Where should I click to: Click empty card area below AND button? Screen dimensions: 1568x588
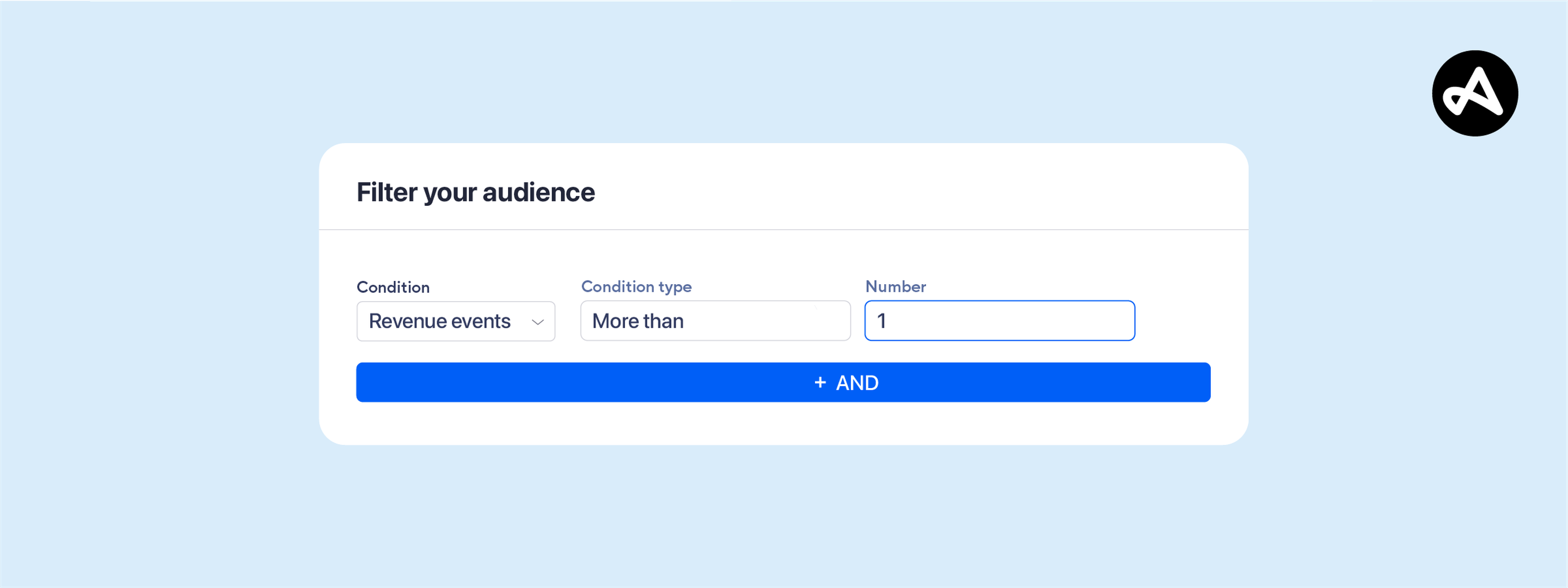tap(783, 424)
